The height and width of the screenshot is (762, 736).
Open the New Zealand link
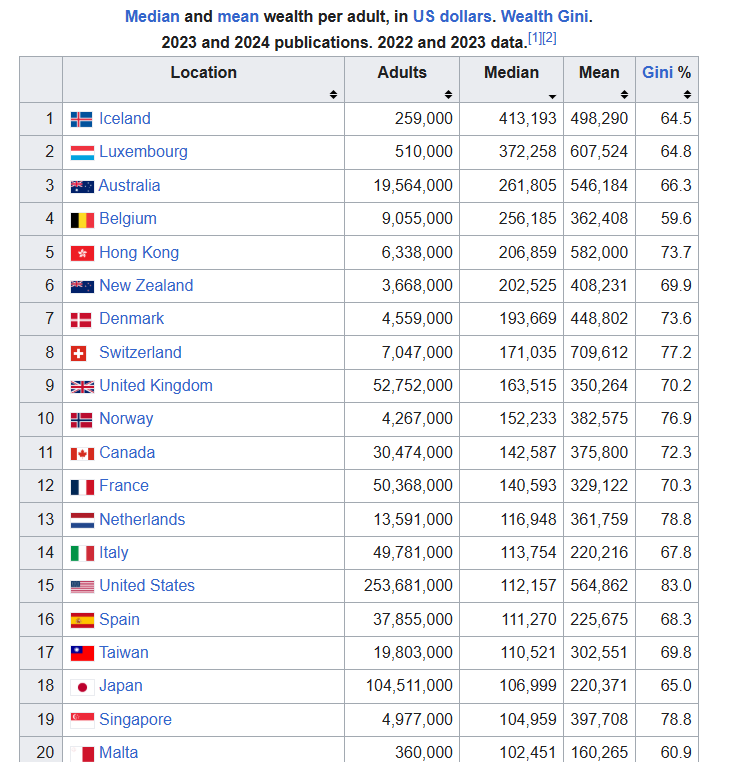point(146,285)
